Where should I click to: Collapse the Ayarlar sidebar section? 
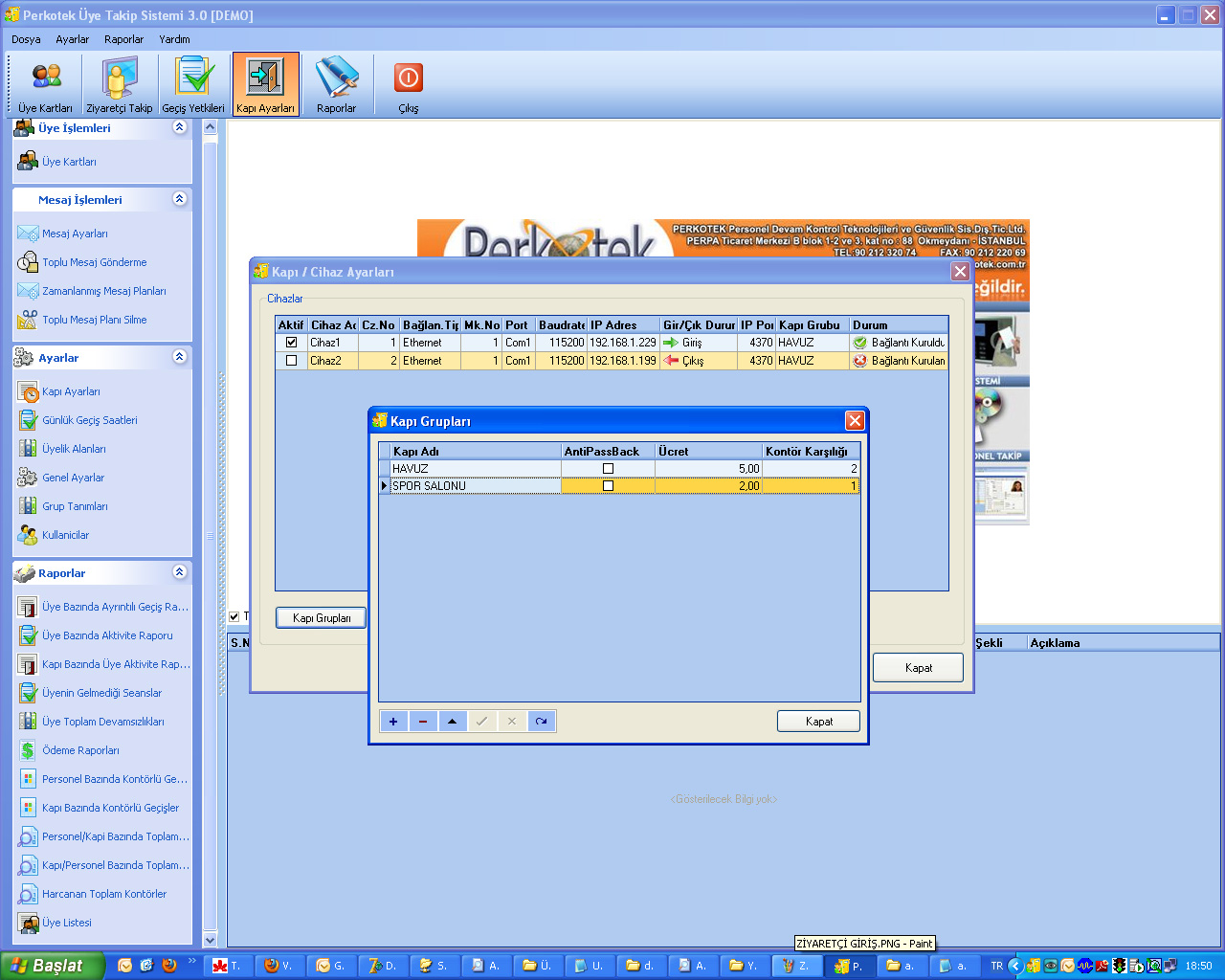pos(179,357)
